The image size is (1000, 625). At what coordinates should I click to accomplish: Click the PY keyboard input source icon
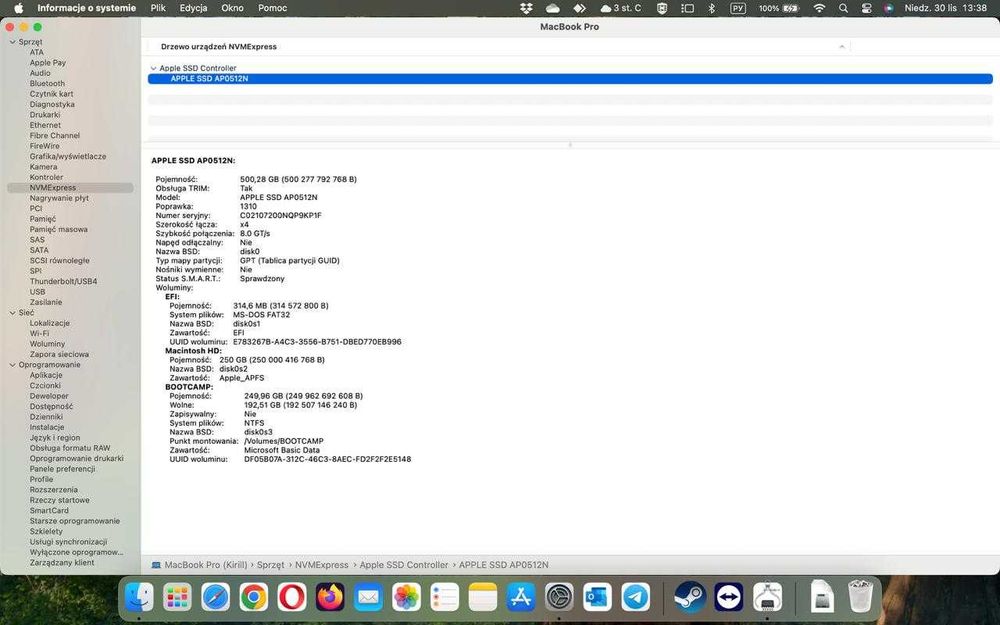738,8
